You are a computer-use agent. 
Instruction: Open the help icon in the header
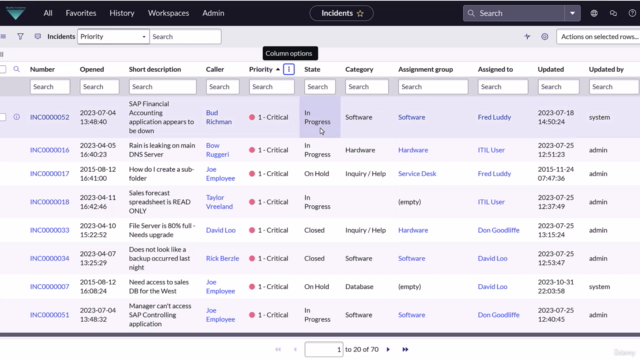[632, 13]
